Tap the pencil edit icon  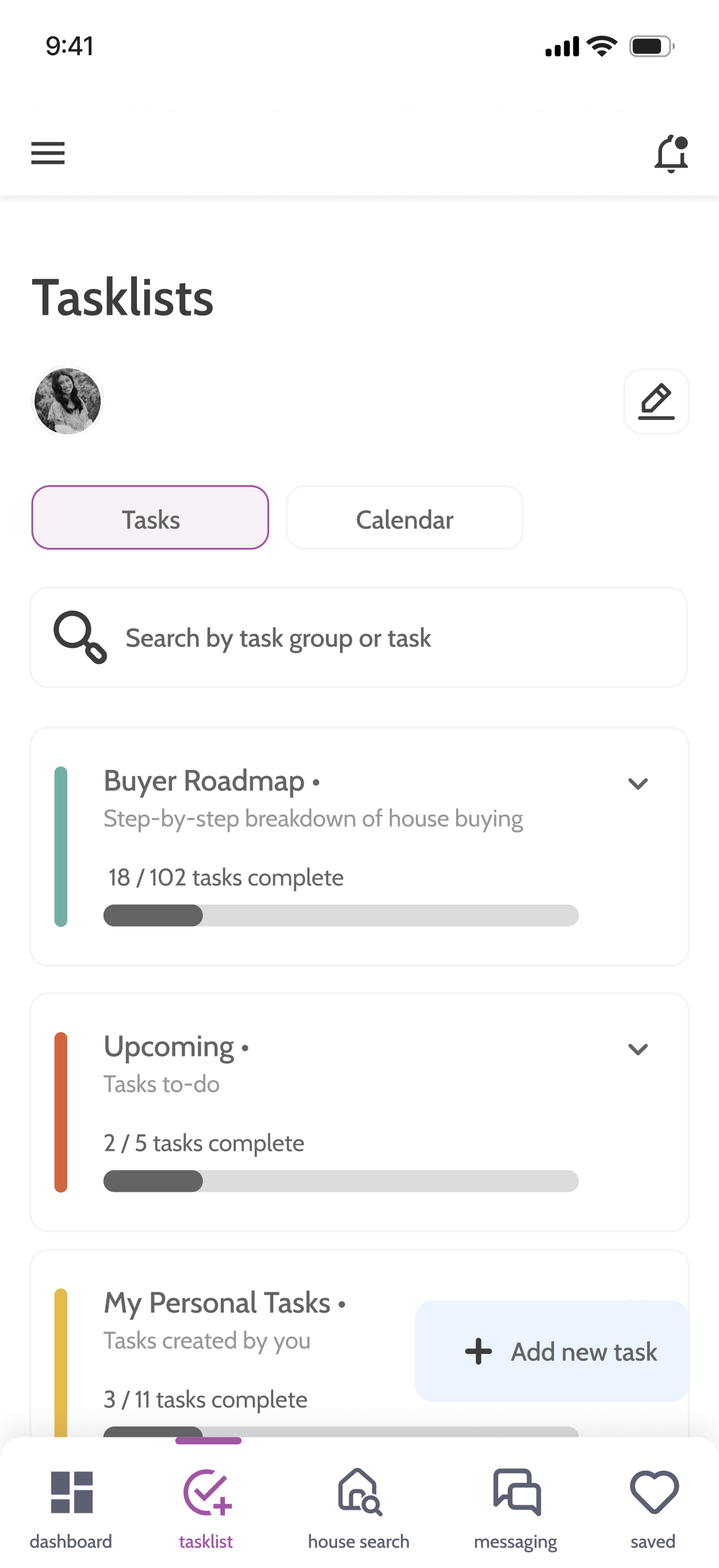click(656, 401)
